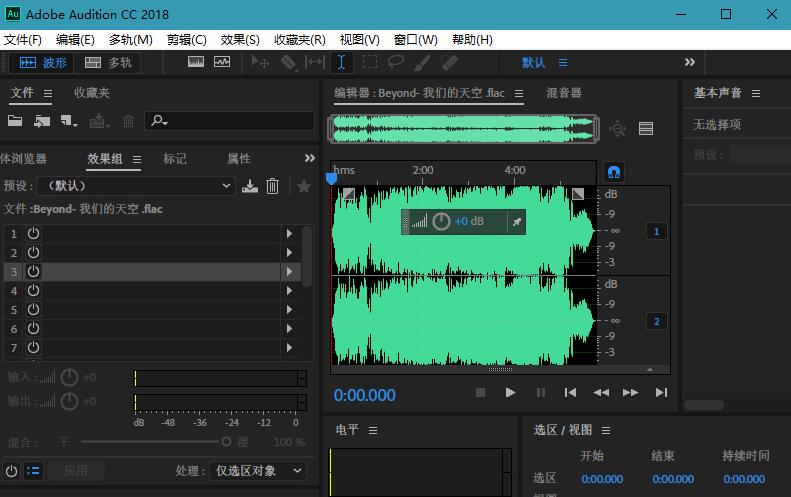791x497 pixels.
Task: Open the 预设 preset dropdown
Action: [x=136, y=186]
